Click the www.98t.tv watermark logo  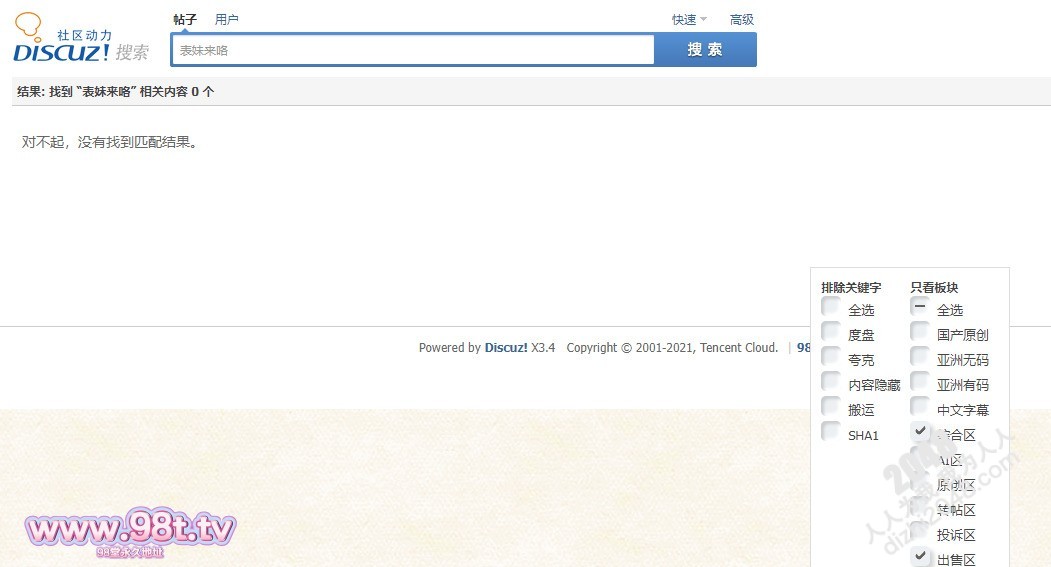130,528
